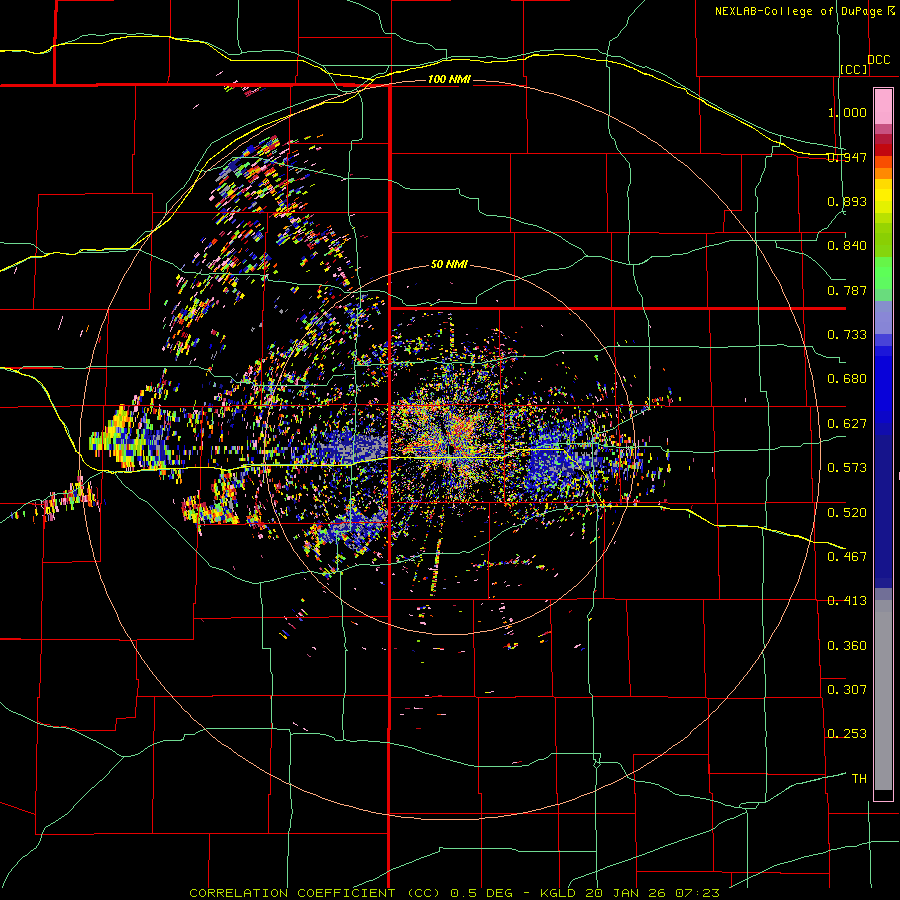Click the 50 NMI range ring label
The width and height of the screenshot is (900, 900).
point(449,265)
